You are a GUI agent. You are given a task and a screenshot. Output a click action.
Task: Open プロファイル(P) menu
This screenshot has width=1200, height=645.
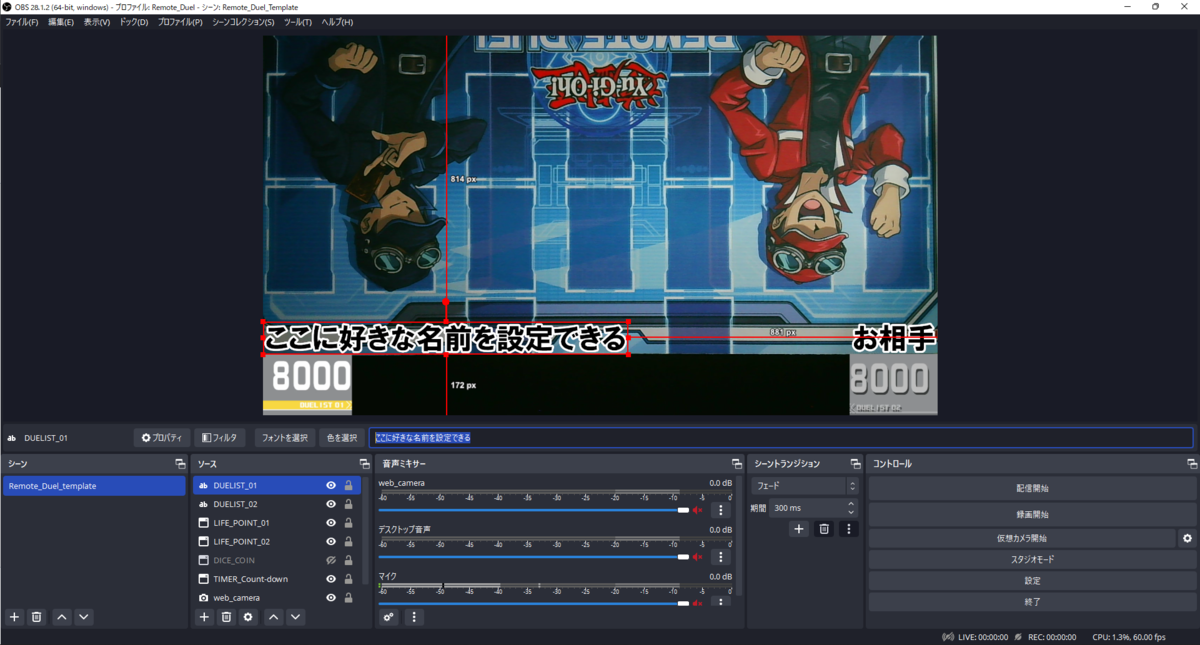click(180, 22)
